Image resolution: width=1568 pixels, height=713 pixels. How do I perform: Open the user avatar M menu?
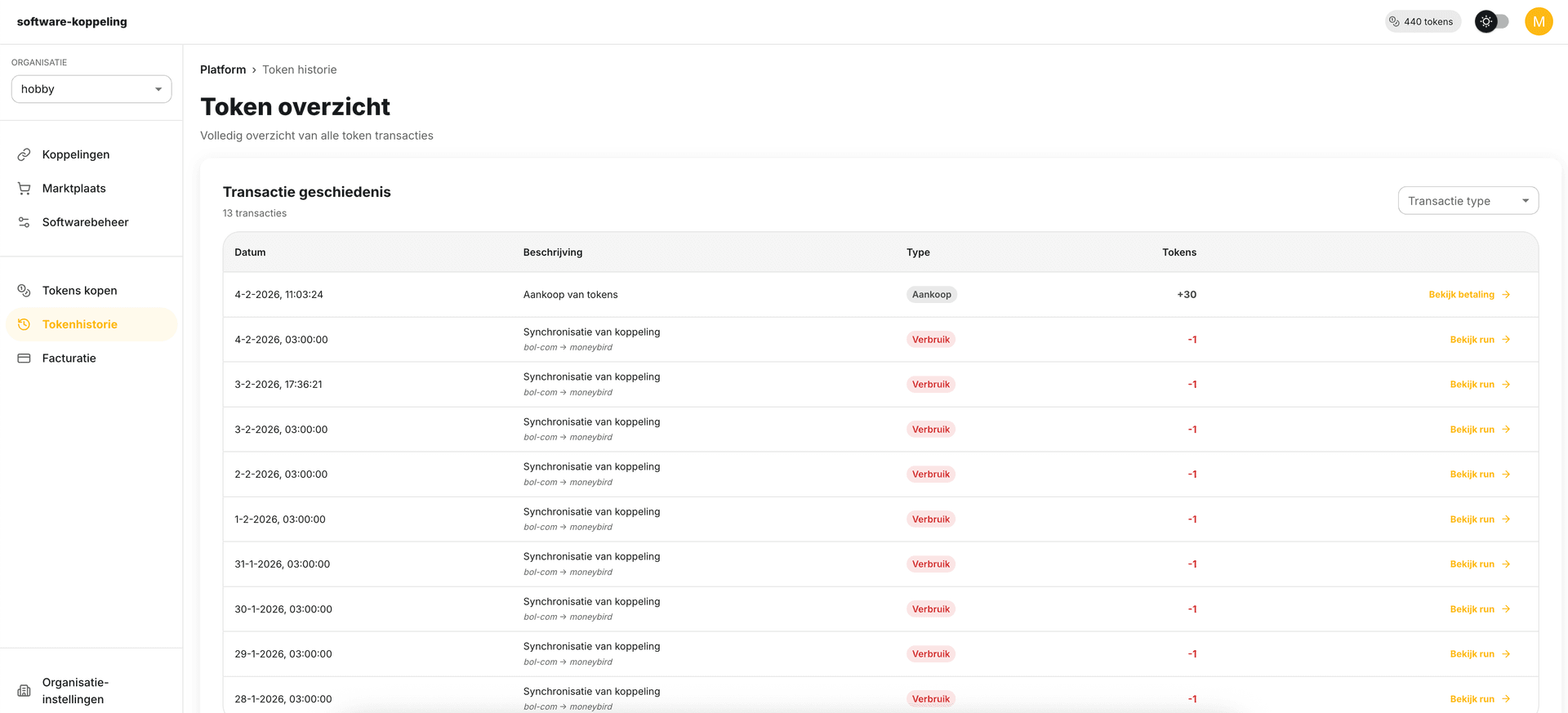pos(1539,22)
